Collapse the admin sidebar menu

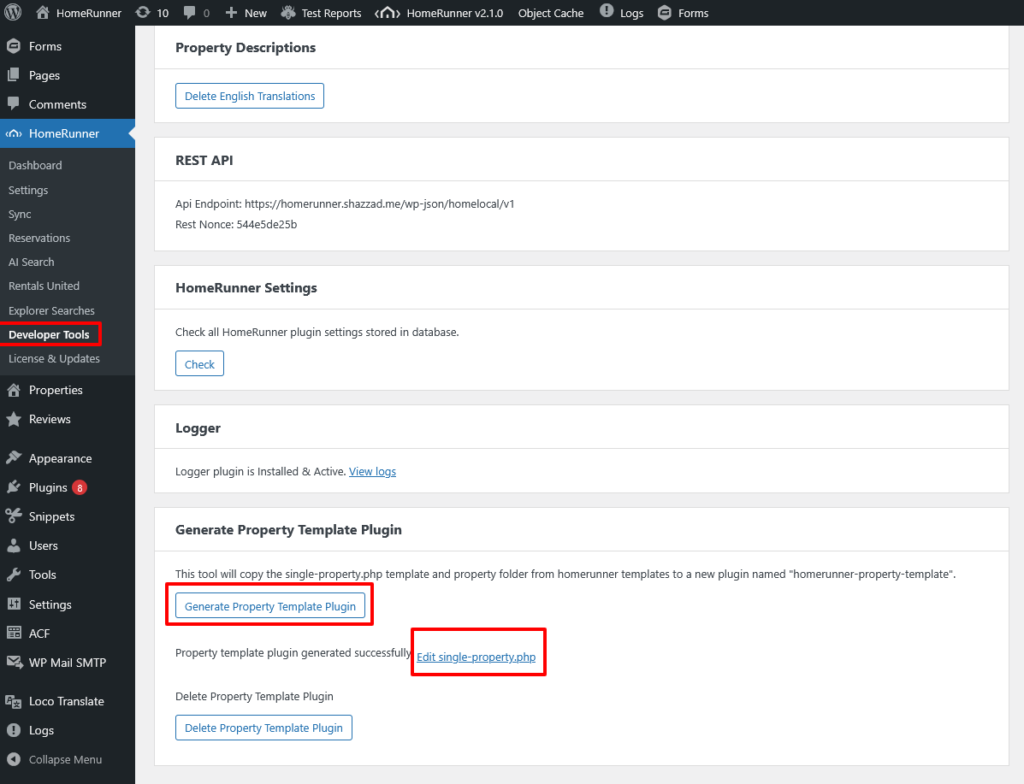tap(64, 759)
